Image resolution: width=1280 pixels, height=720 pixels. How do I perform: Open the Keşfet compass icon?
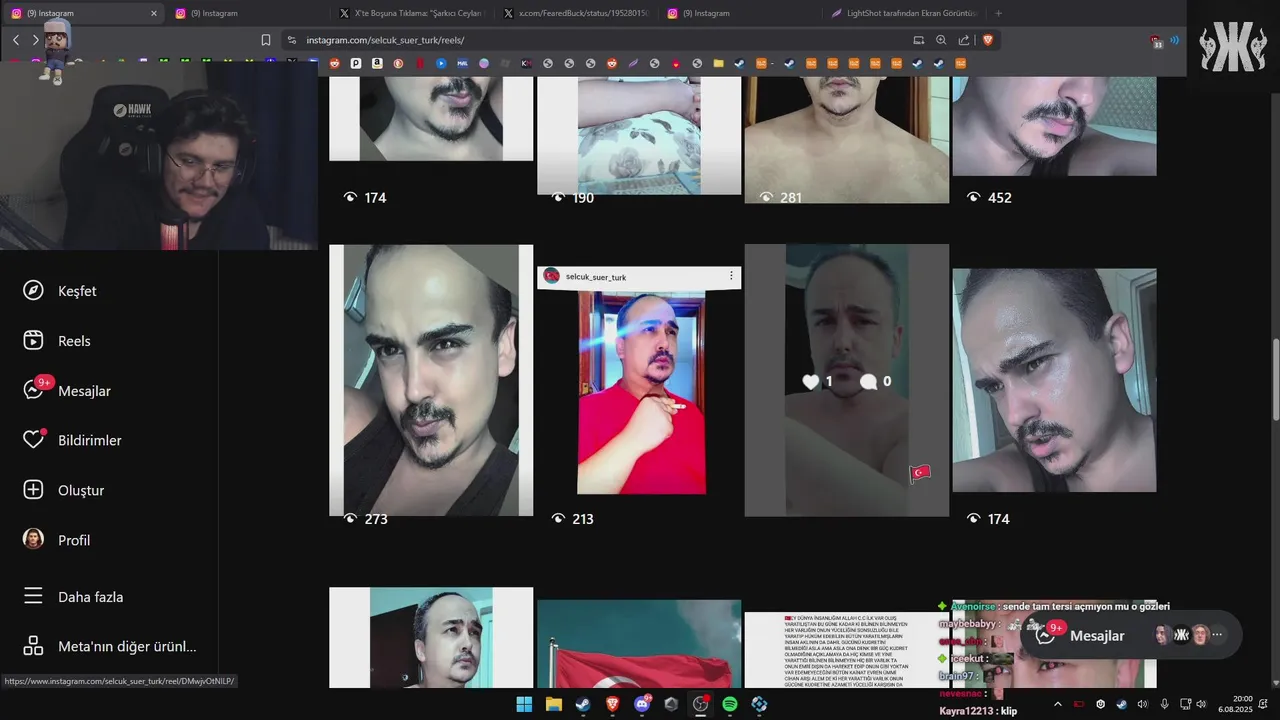33,290
